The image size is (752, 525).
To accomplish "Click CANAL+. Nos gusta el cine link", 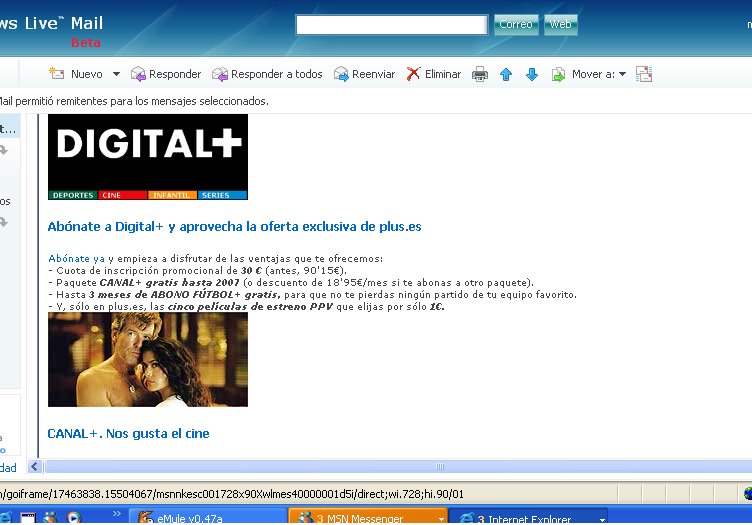I will point(128,433).
